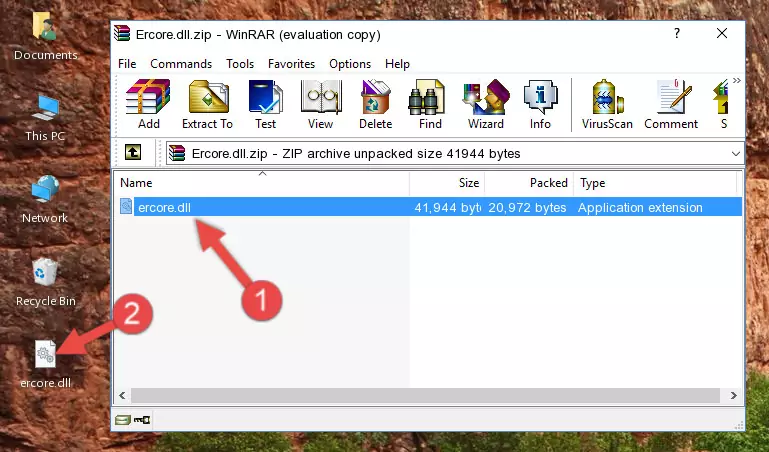Open the Tools menu
The image size is (769, 452).
240,64
